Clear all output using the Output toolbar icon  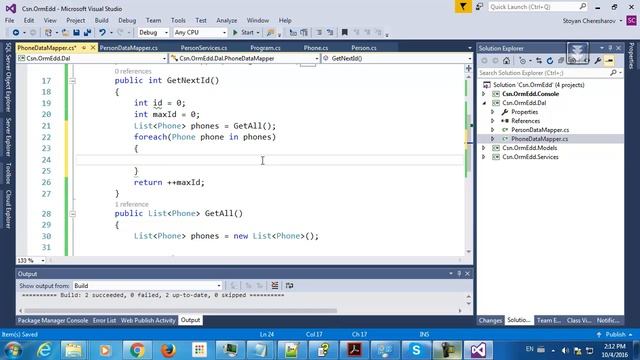click(x=275, y=285)
